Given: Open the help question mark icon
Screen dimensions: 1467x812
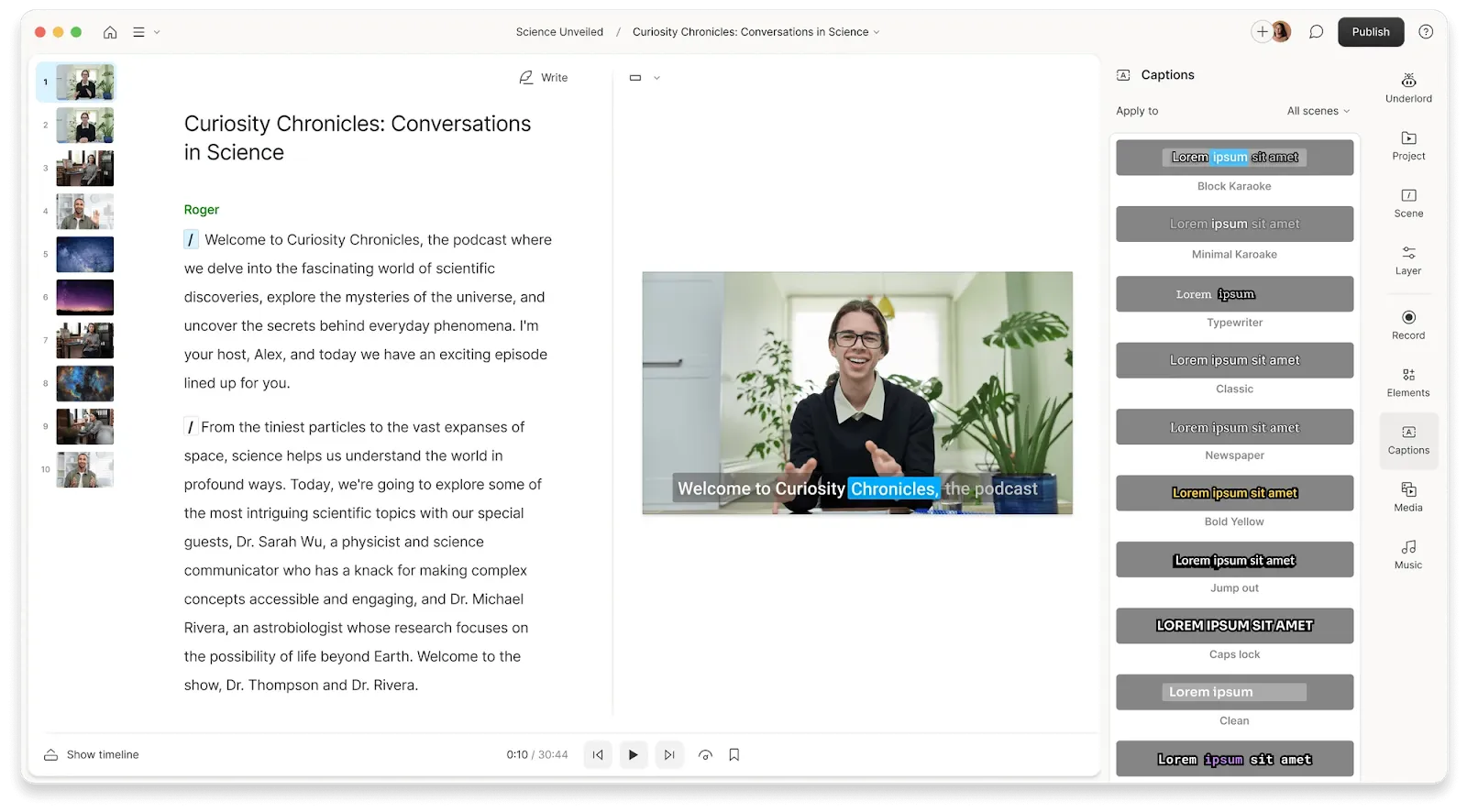Looking at the screenshot, I should pyautogui.click(x=1426, y=32).
